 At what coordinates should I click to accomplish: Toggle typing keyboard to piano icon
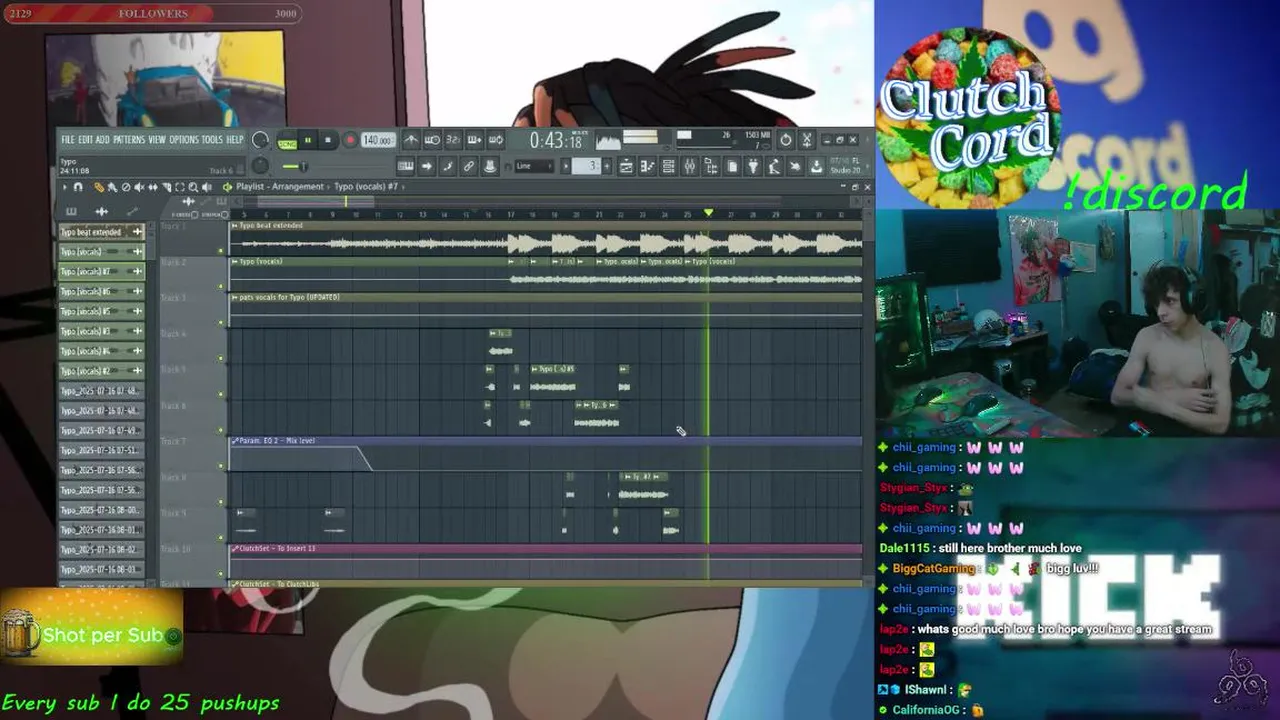[405, 166]
